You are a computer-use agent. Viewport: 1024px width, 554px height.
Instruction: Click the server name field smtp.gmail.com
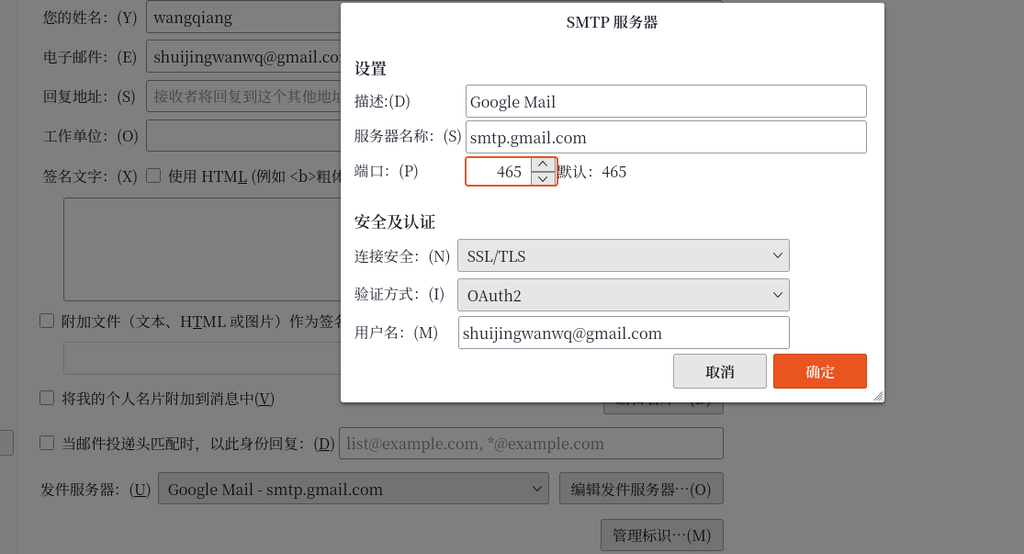tap(666, 137)
